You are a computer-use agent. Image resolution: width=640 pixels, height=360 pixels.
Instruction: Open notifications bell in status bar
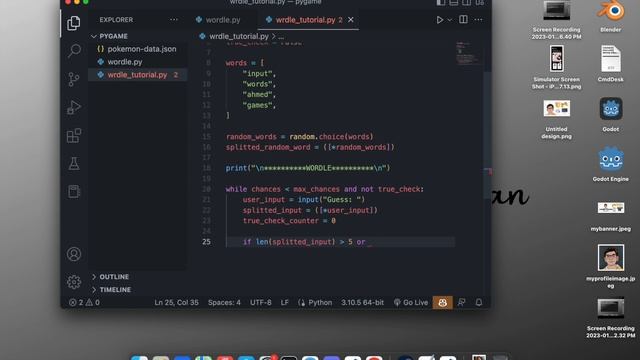pyautogui.click(x=479, y=302)
